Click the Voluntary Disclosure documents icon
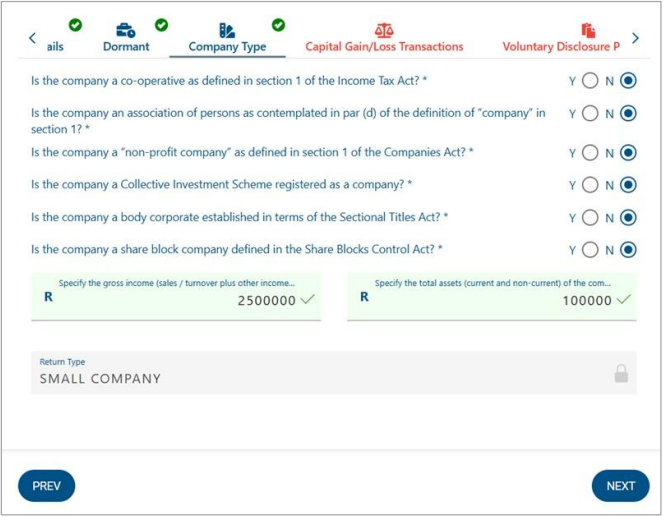The image size is (667, 517). [588, 30]
